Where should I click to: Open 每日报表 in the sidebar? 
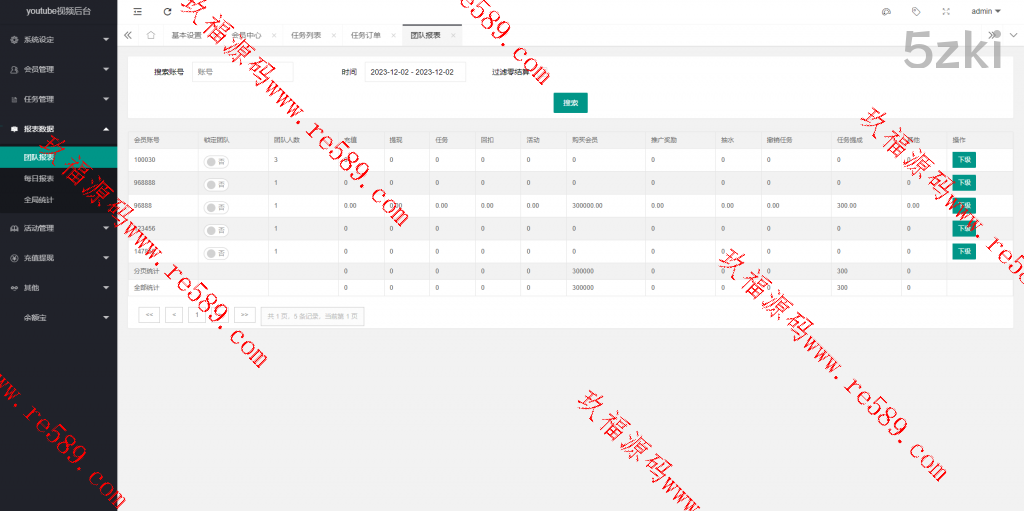(x=39, y=178)
